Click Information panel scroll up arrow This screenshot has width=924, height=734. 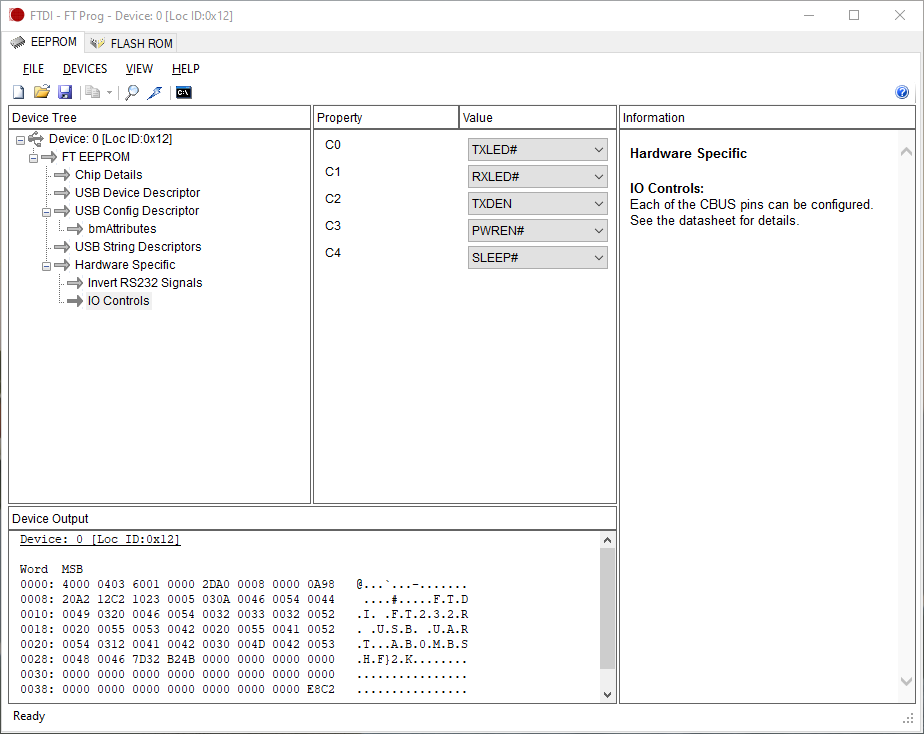[x=906, y=152]
